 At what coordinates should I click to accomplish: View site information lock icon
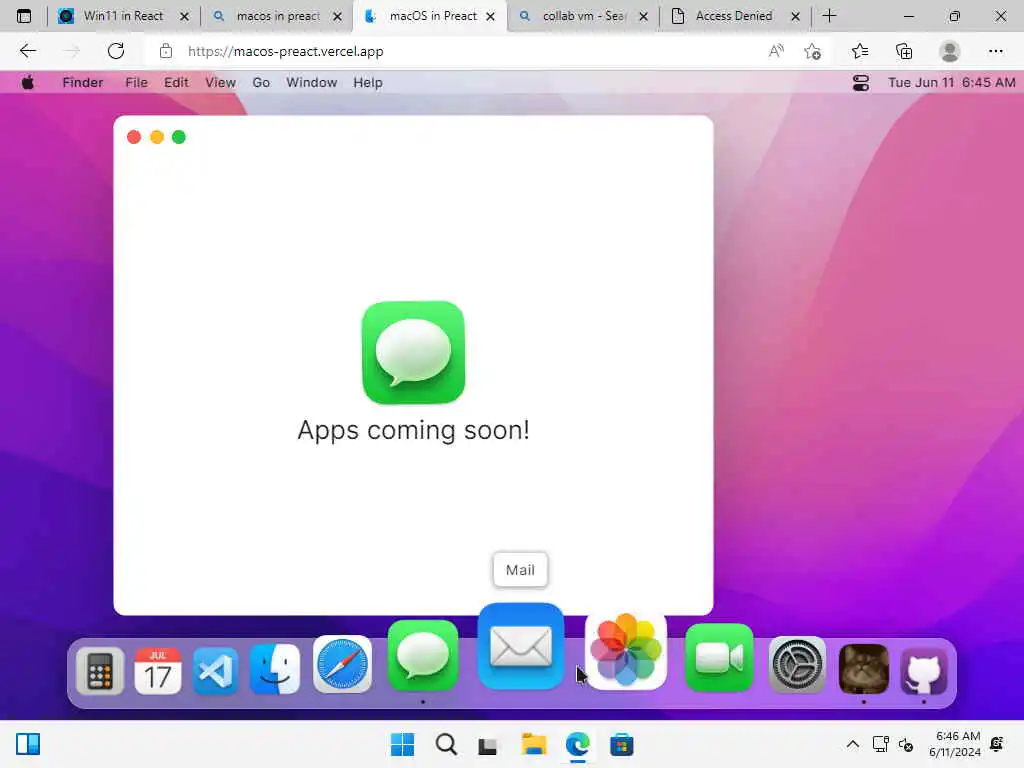point(166,51)
